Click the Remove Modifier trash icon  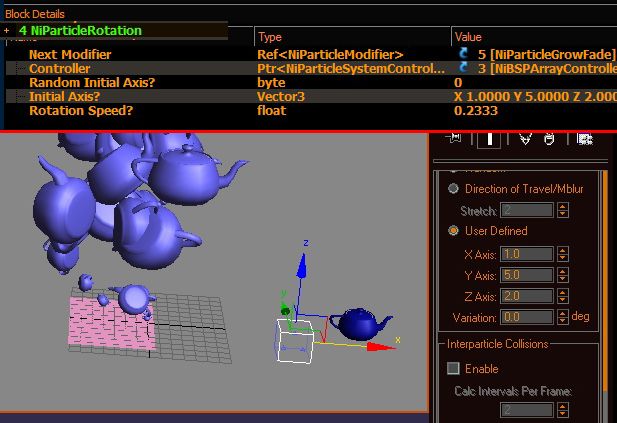(x=549, y=139)
